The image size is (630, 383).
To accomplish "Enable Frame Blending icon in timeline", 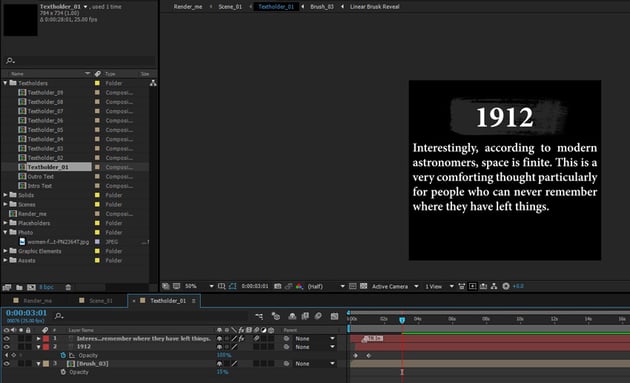I will tap(305, 317).
